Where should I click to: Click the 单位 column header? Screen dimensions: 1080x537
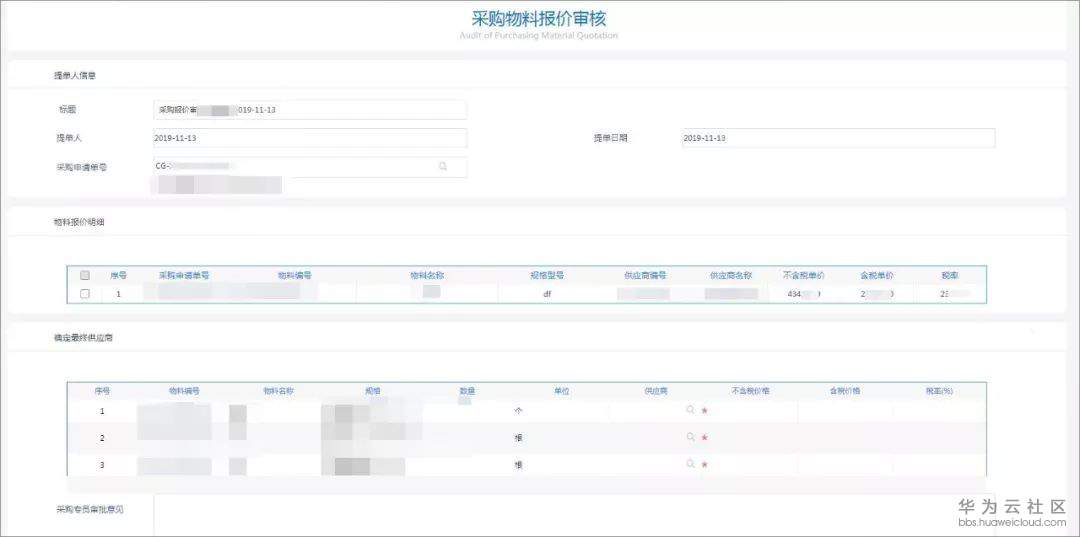561,390
